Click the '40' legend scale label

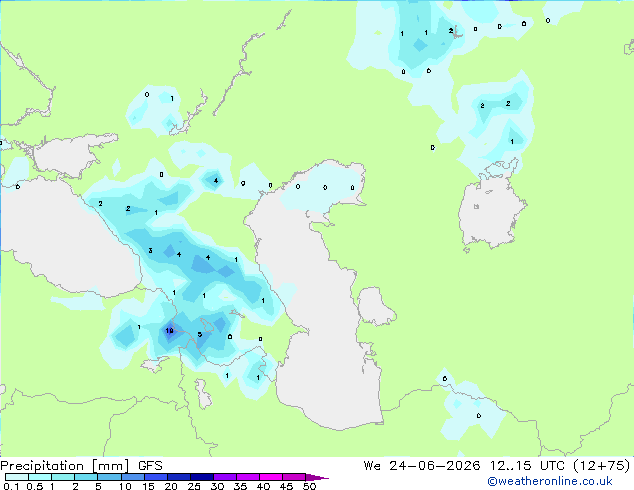[x=263, y=486]
